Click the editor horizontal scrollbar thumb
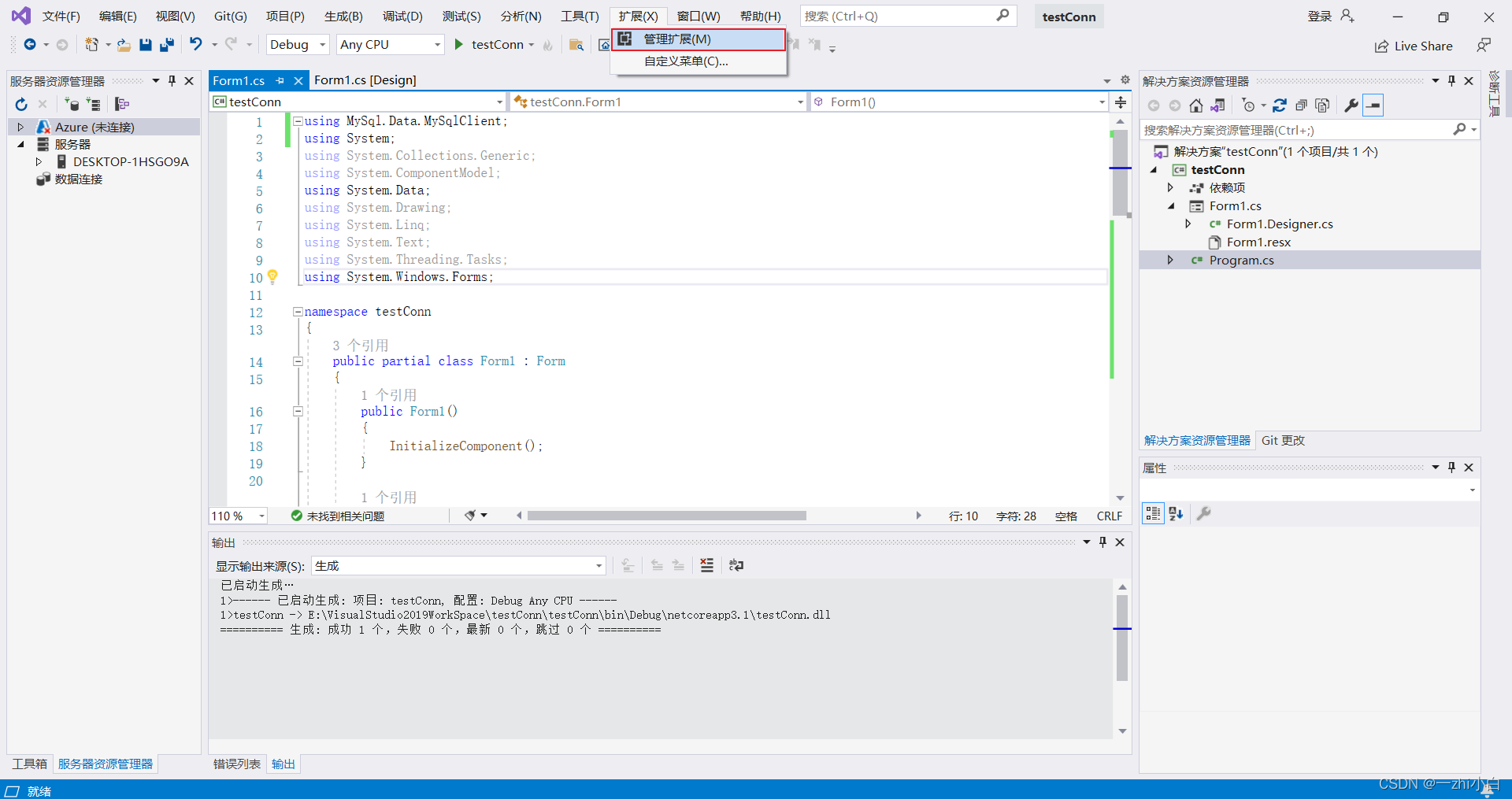The height and width of the screenshot is (799, 1512). point(667,516)
